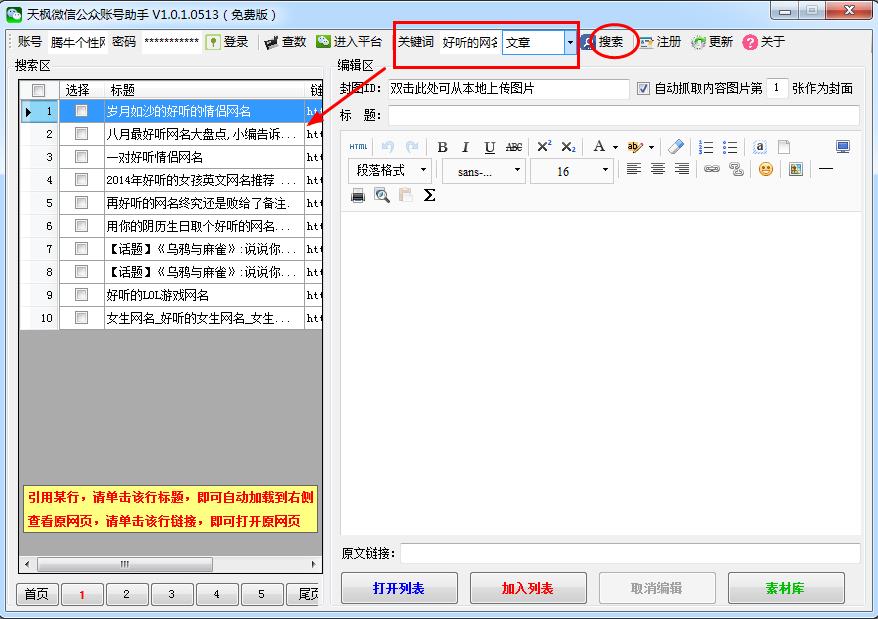This screenshot has height=619, width=878.
Task: Toggle bold formatting in the editor
Action: (x=442, y=147)
